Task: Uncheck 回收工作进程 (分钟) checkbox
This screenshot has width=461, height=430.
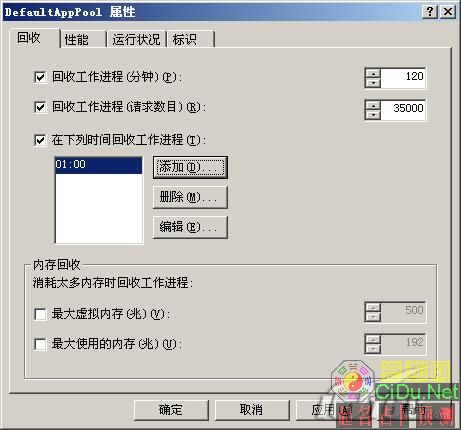Action: tap(40, 78)
